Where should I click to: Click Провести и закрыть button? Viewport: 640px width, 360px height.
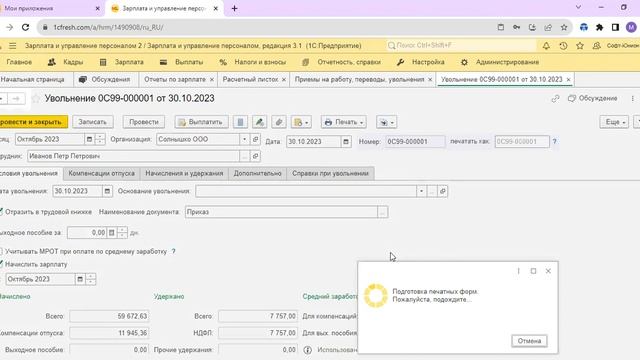coord(33,122)
